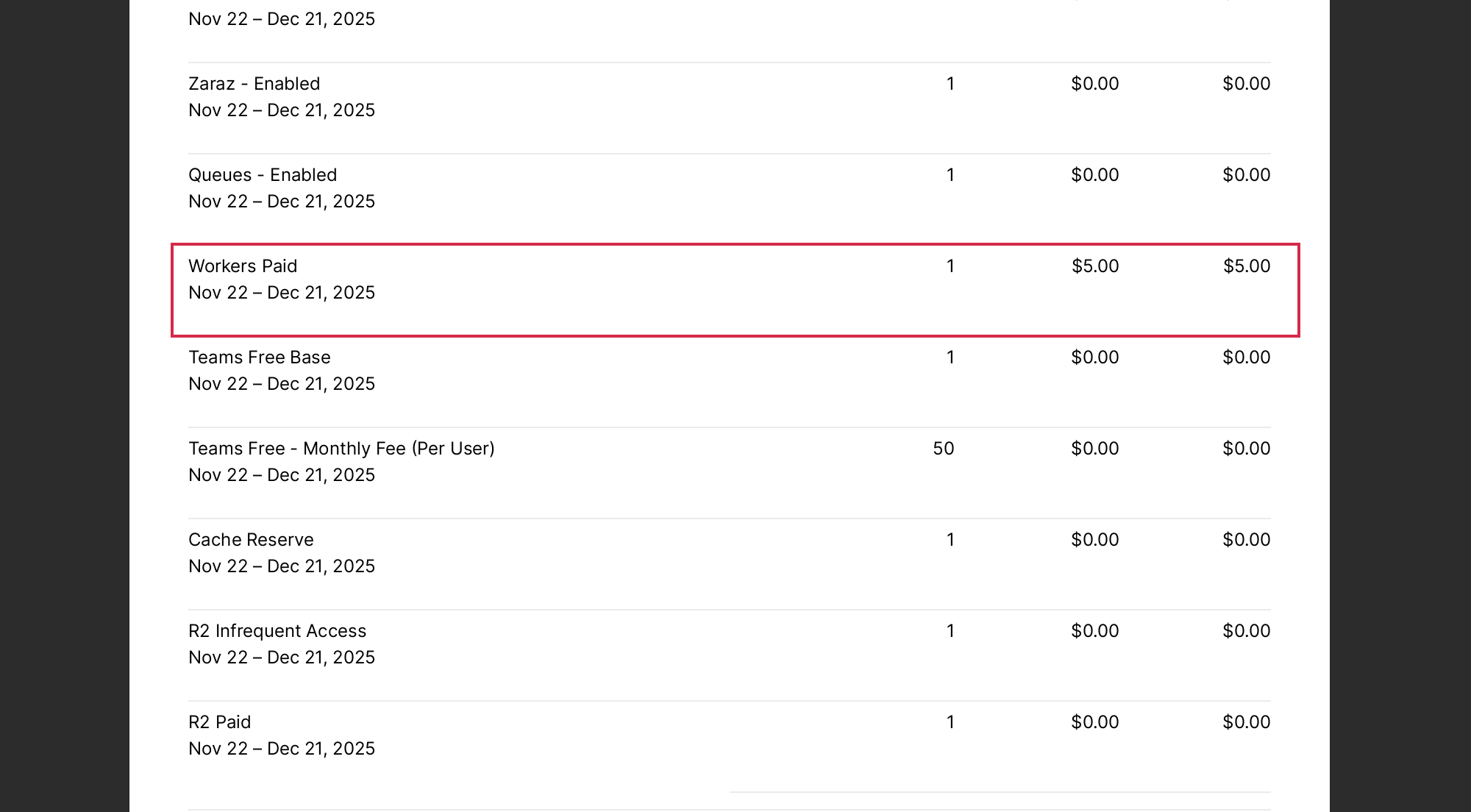Click the date range under Workers Paid
This screenshot has height=812, width=1471.
281,293
